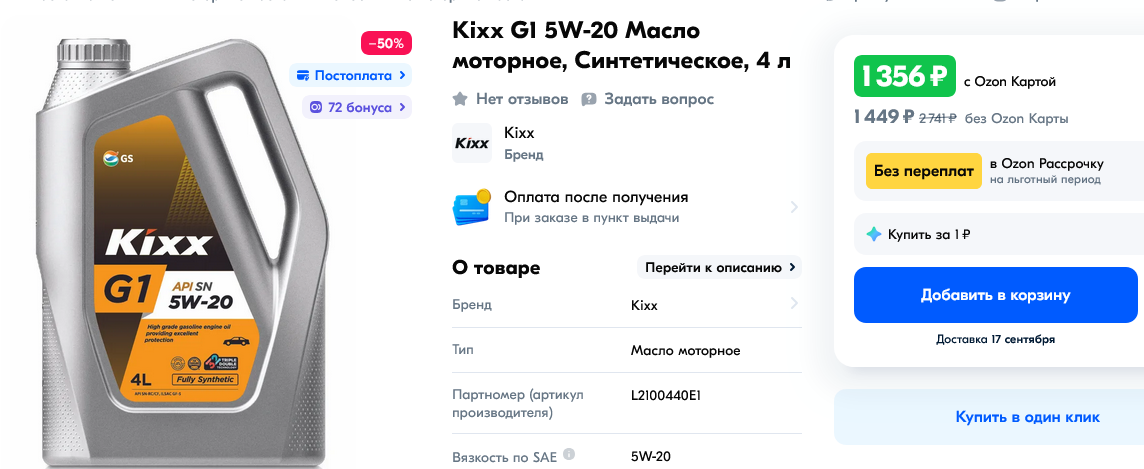Jump to description via Перейти к описанию
Viewport: 1144px width, 469px height.
[719, 268]
